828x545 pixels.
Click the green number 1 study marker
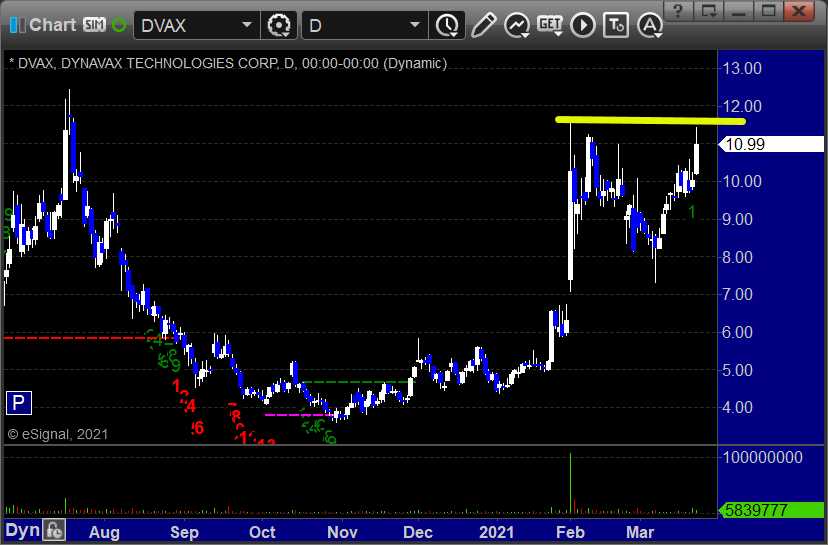point(692,212)
